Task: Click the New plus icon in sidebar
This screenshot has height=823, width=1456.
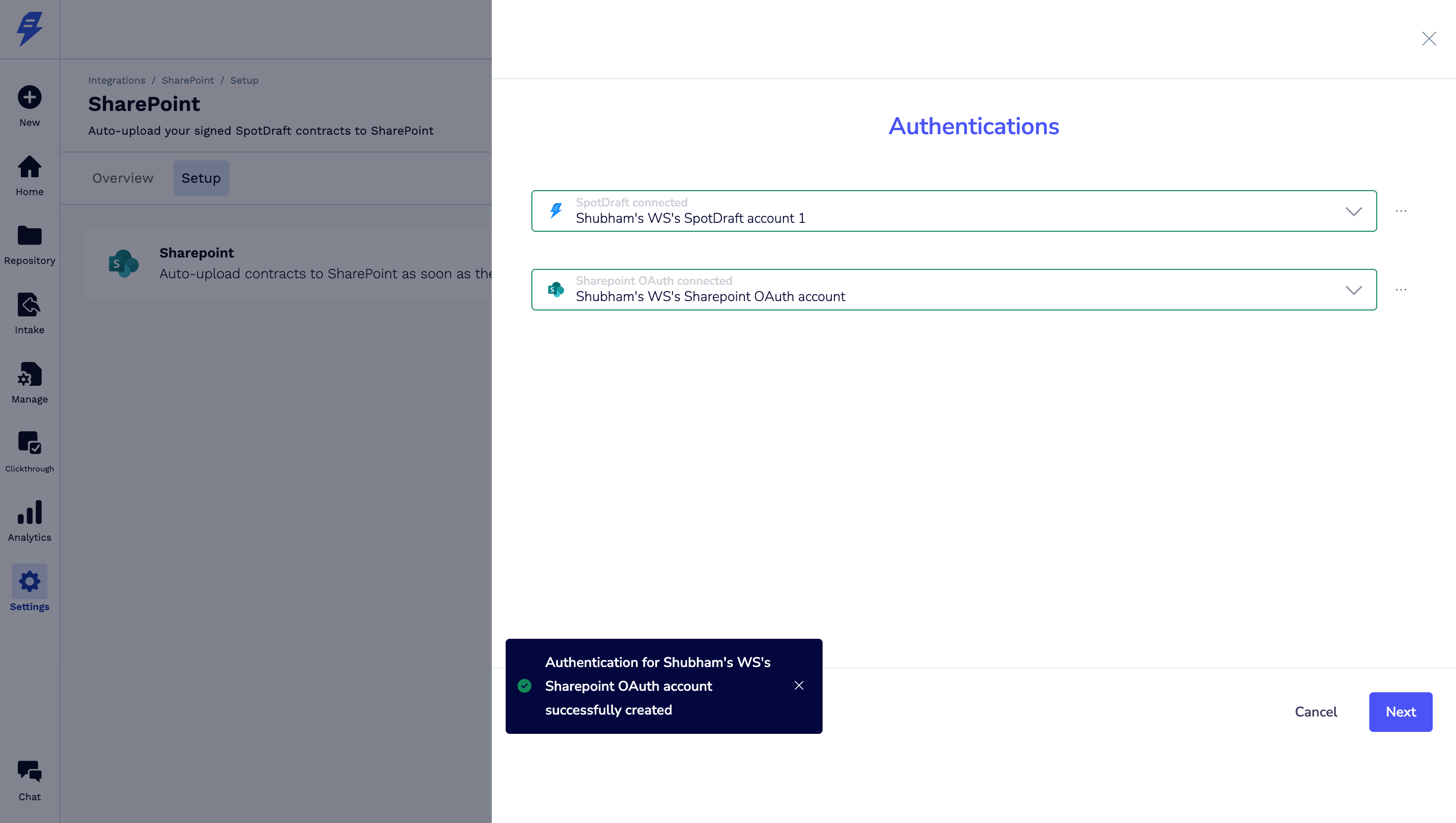Action: click(x=29, y=97)
